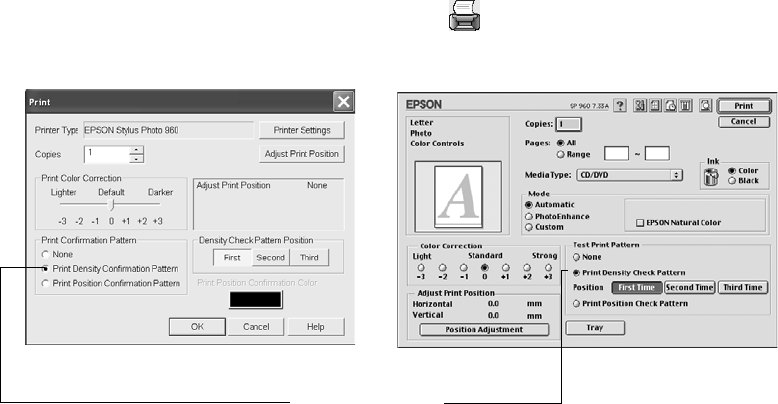Click the Copies field in Windows Print dialog
This screenshot has height=404, width=778.
click(107, 154)
